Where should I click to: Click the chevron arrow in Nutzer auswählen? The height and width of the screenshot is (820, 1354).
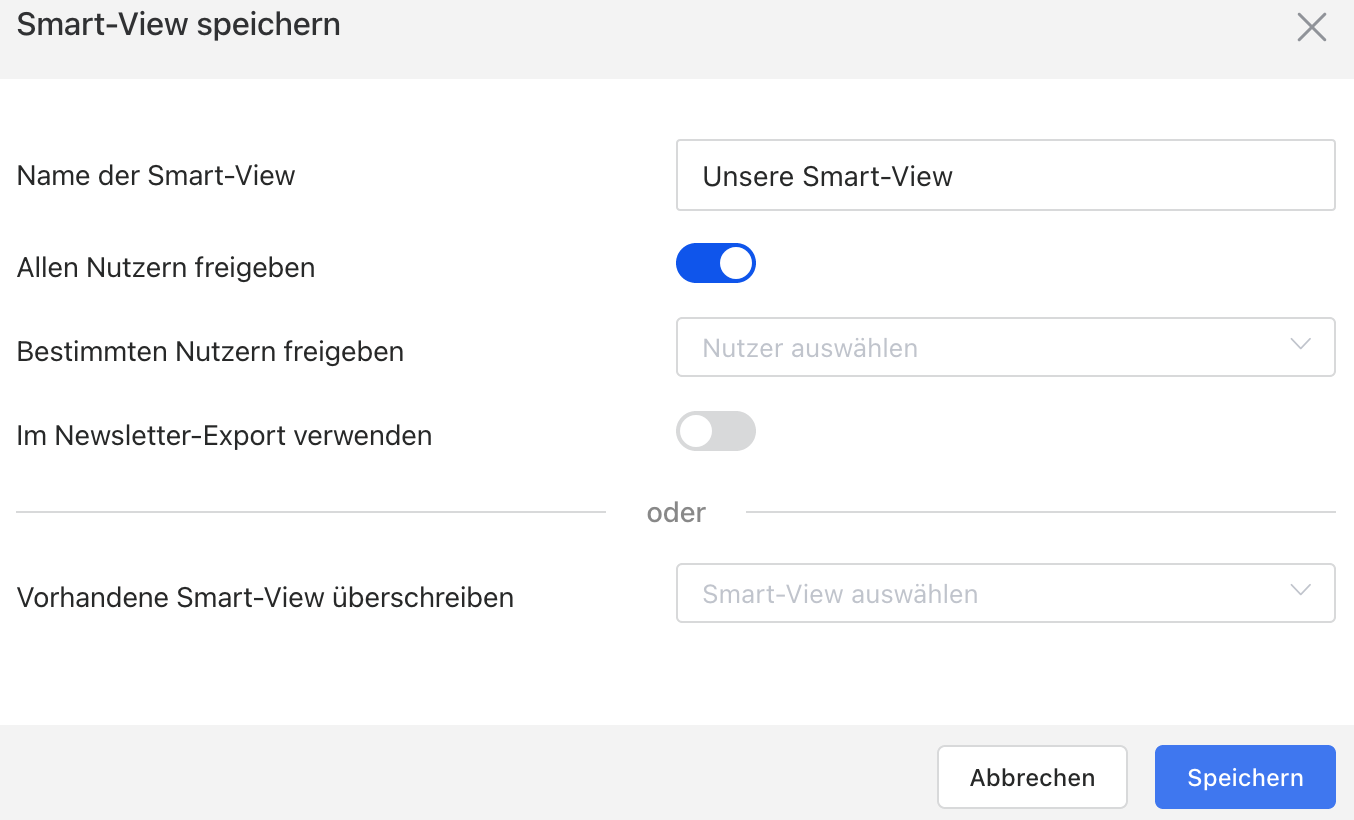(x=1300, y=344)
